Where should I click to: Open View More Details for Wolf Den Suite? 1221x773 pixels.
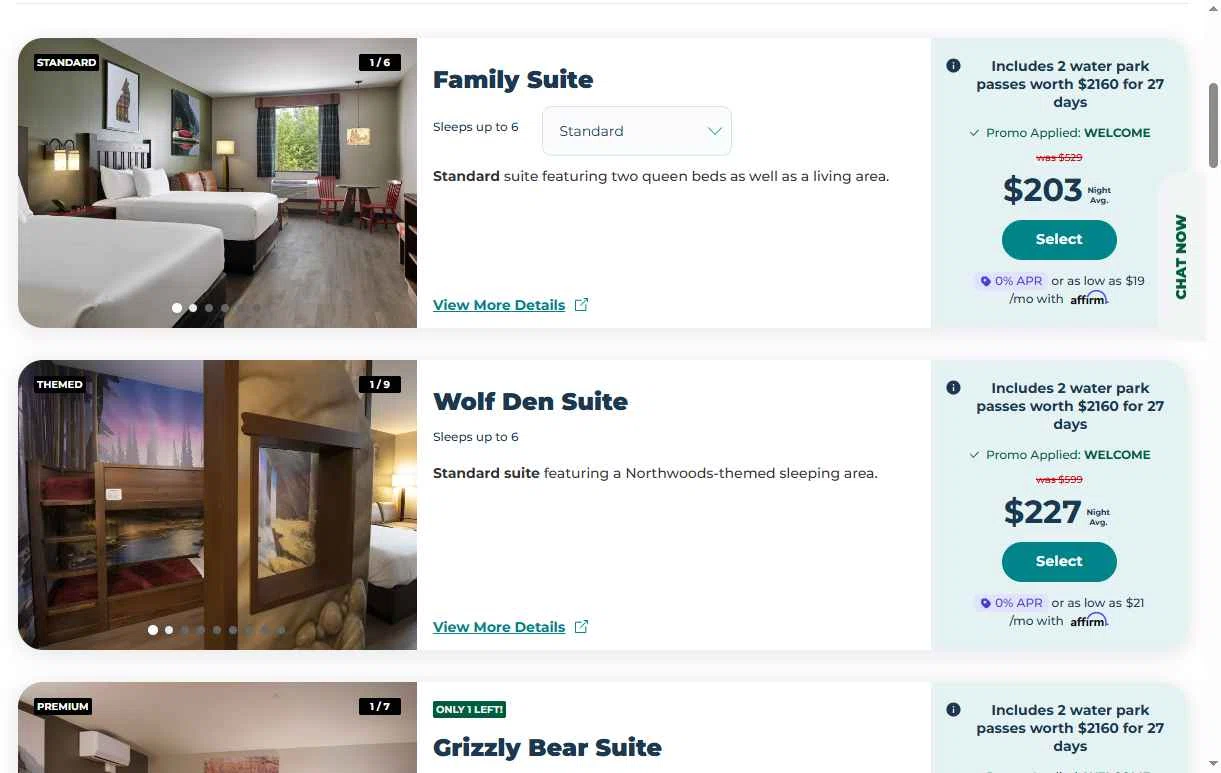point(499,627)
